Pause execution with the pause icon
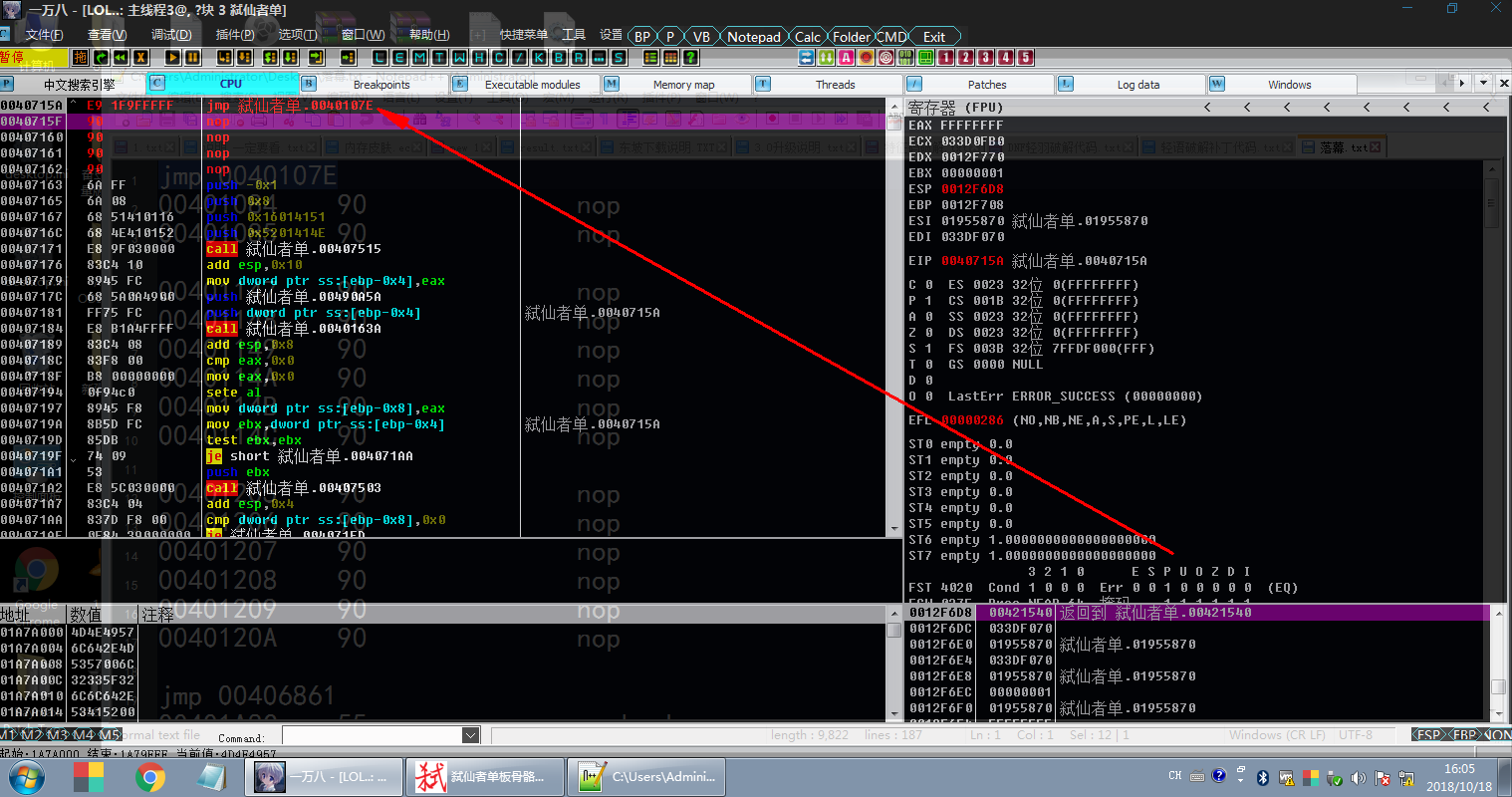This screenshot has height=797, width=1512. pyautogui.click(x=192, y=57)
